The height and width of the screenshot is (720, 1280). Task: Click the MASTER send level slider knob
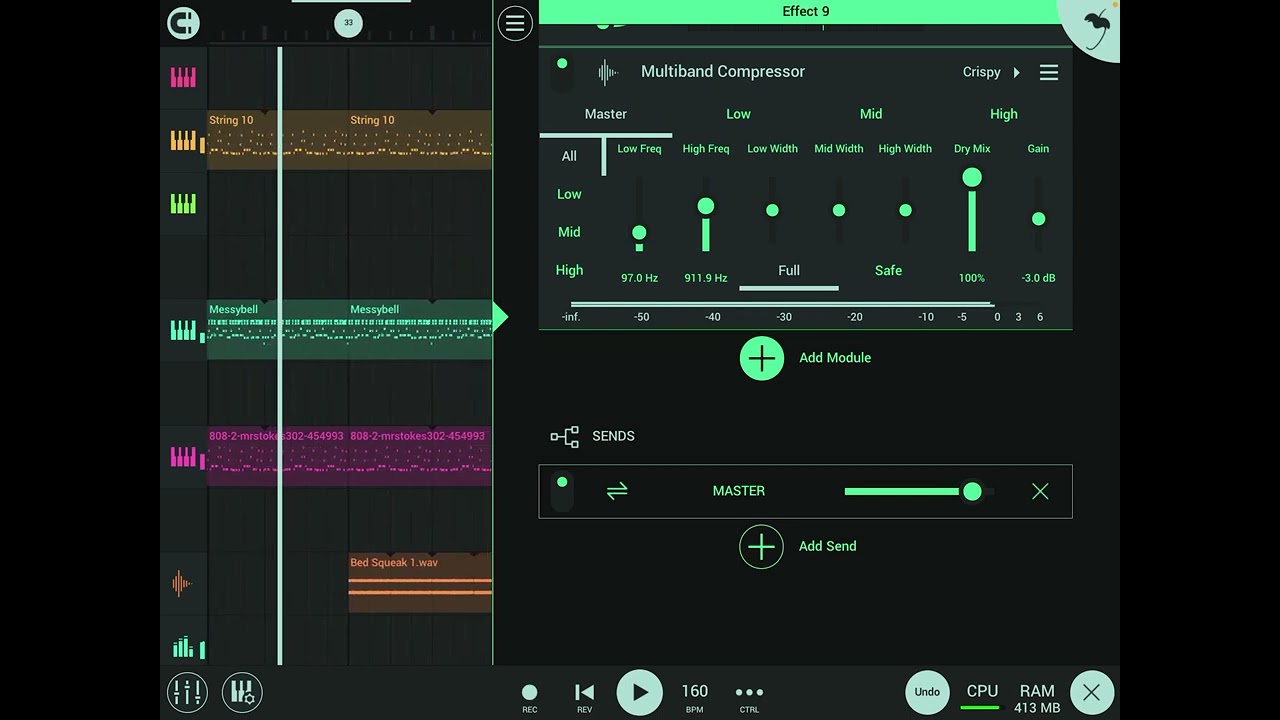[972, 492]
